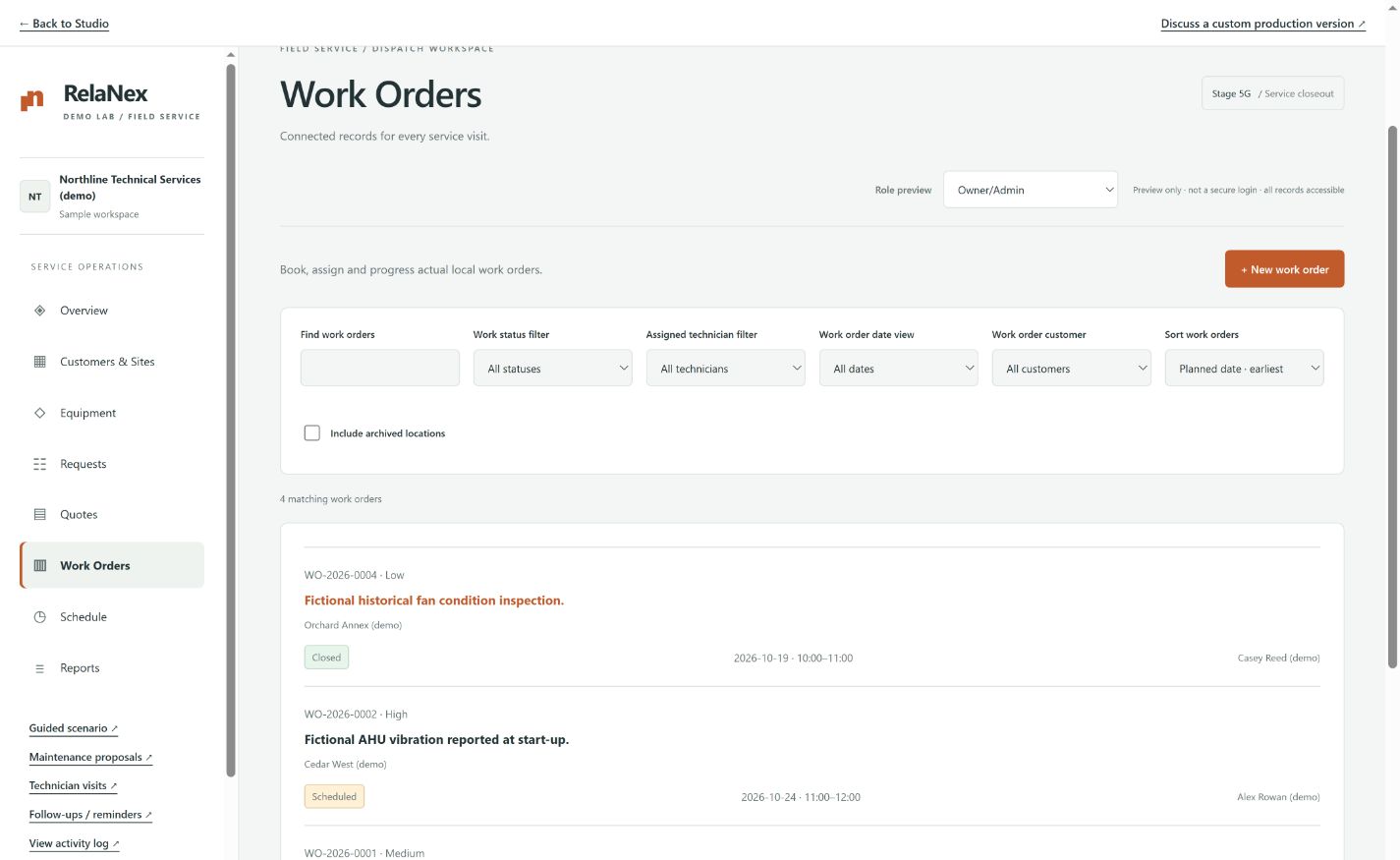Enable Include archived locations checkbox
1400x860 pixels.
(x=312, y=433)
